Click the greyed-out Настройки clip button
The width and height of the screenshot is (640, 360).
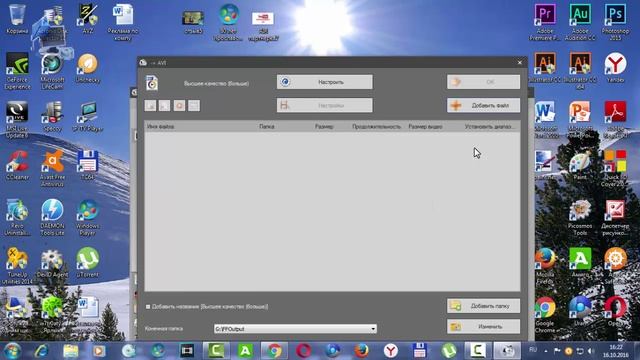pos(324,105)
